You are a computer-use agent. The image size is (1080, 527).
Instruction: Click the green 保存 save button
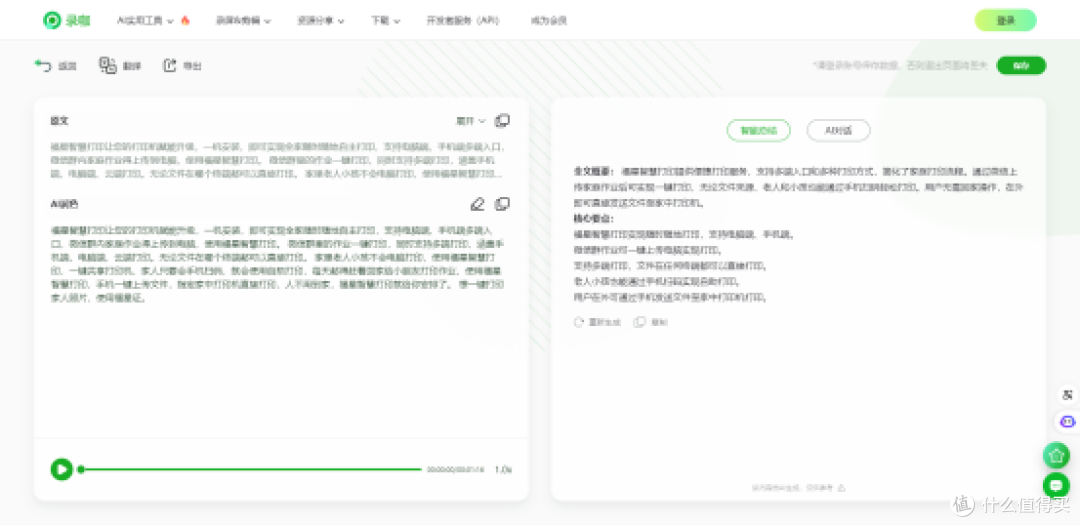click(x=1021, y=65)
